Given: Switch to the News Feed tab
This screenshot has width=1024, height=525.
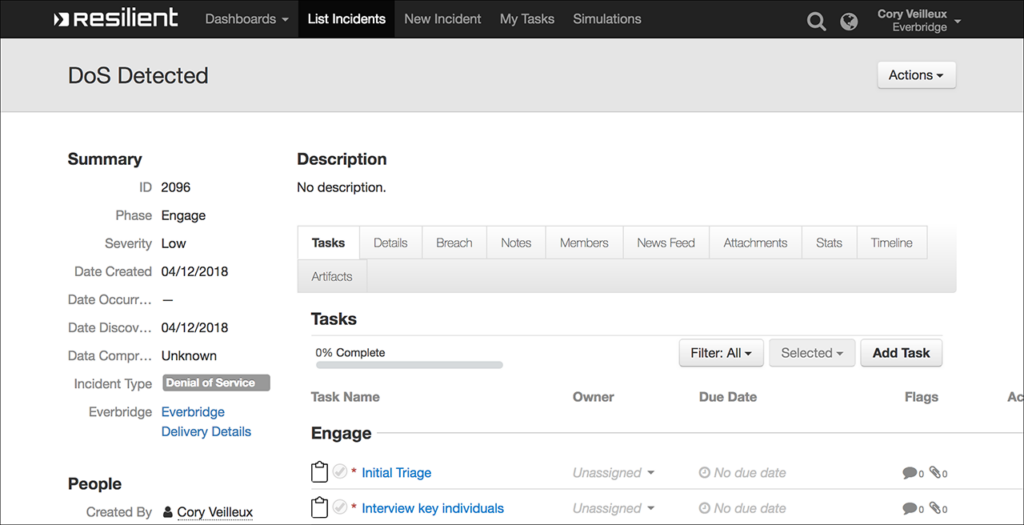Looking at the screenshot, I should [666, 243].
